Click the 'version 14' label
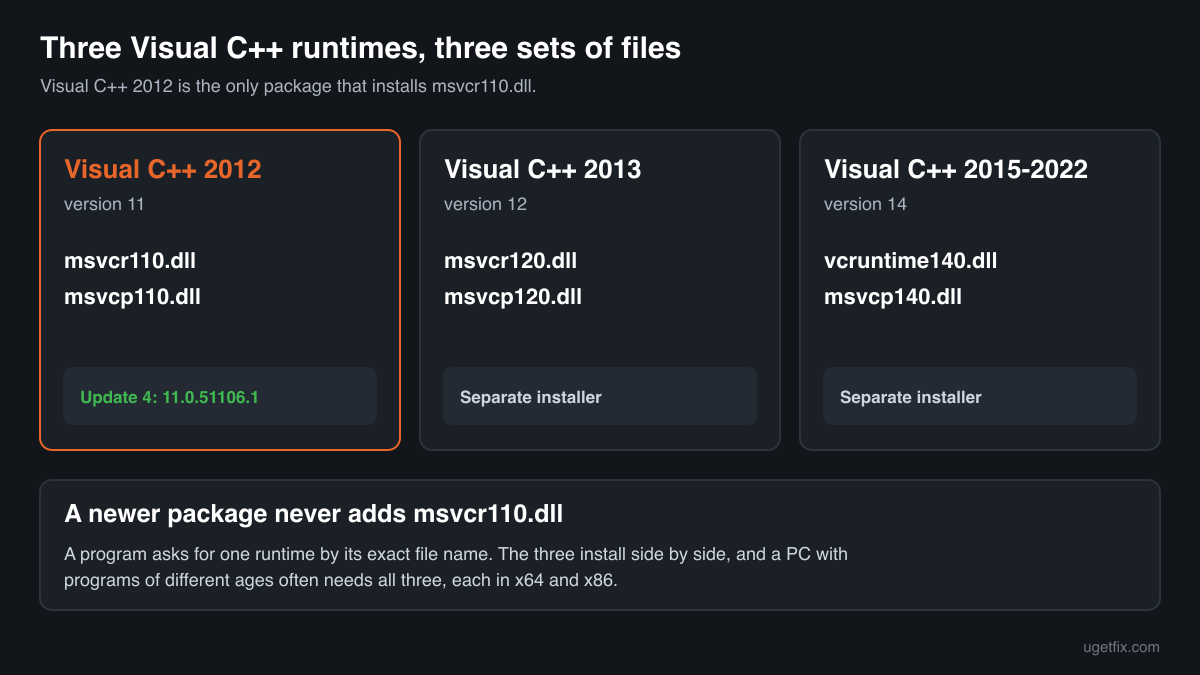Image resolution: width=1200 pixels, height=675 pixels. pos(865,204)
